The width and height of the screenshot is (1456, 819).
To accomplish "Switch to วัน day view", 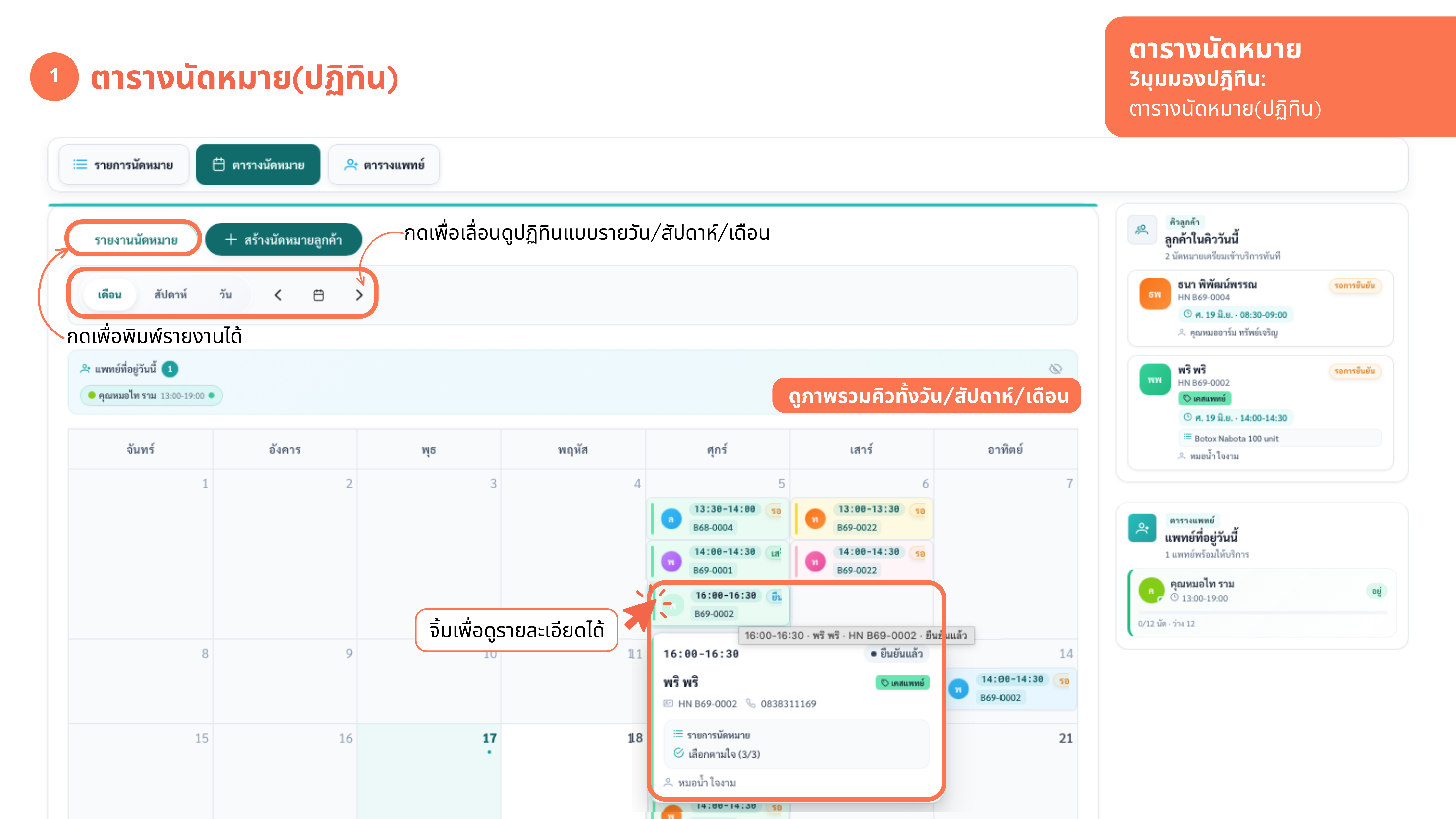I will click(225, 295).
